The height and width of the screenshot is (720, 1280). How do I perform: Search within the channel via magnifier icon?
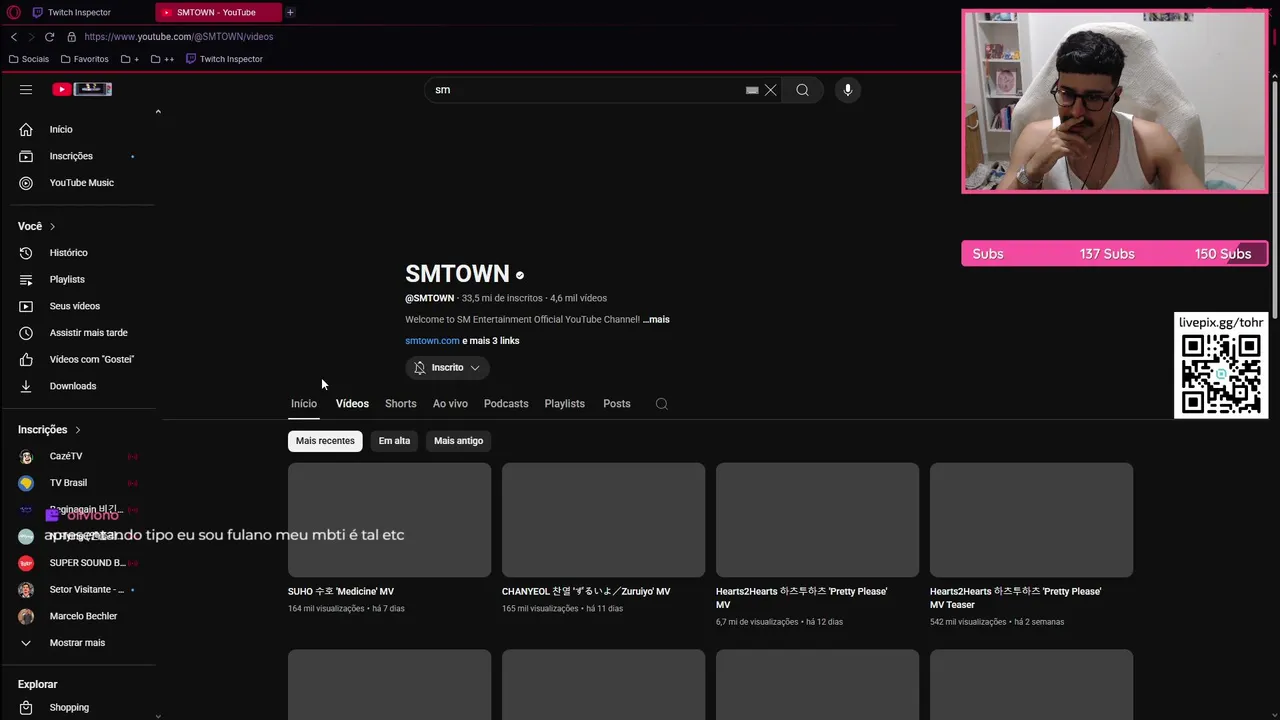pyautogui.click(x=661, y=404)
